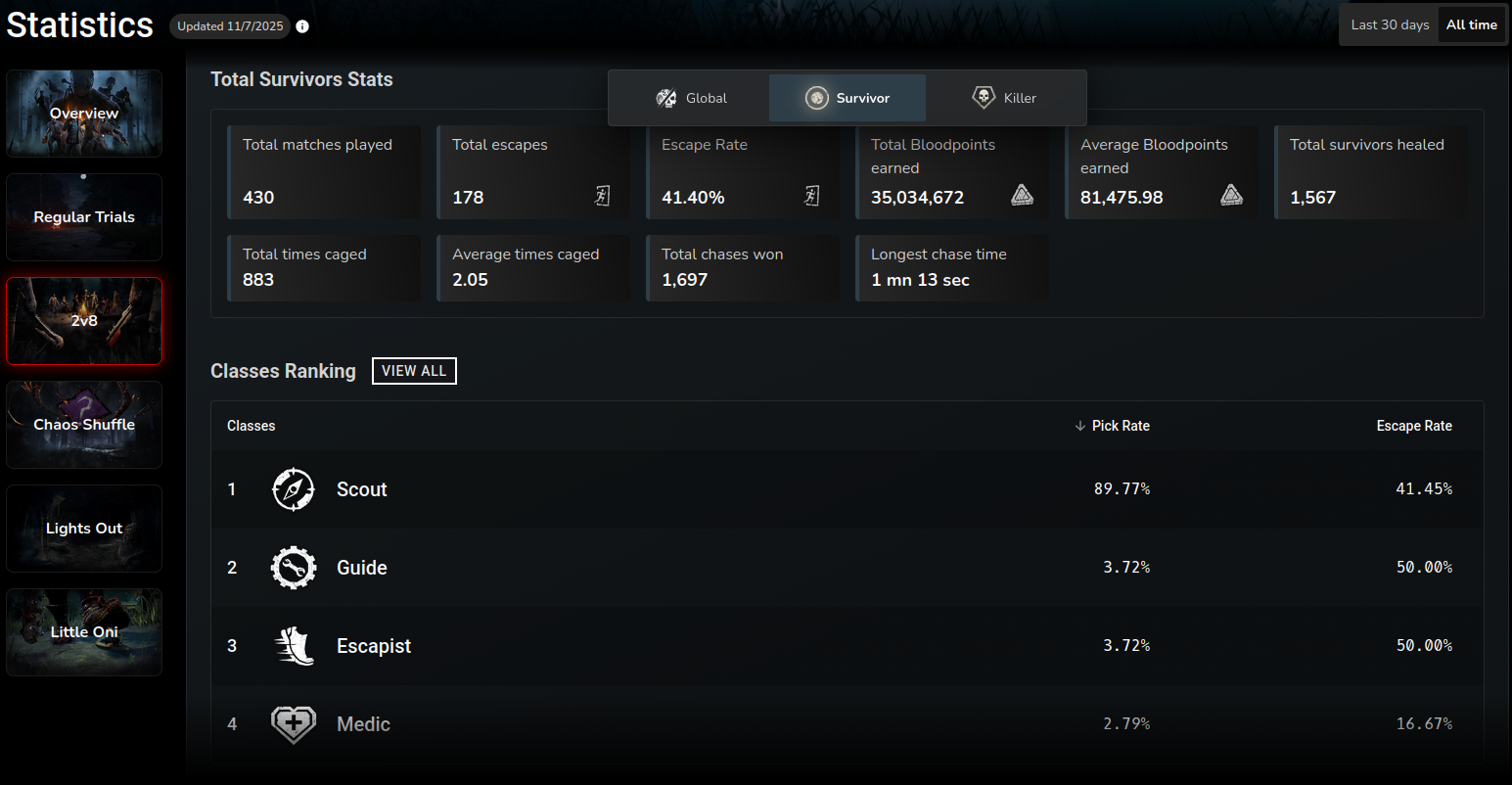Viewport: 1512px width, 785px height.
Task: Click rank number 1 in classes table
Action: click(x=232, y=489)
